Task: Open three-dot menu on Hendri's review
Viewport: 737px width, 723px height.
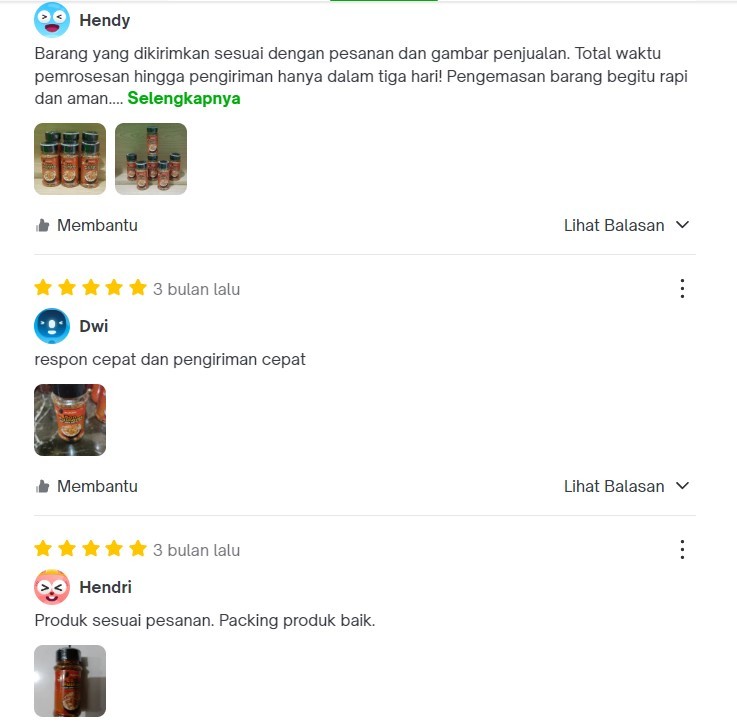Action: [x=682, y=550]
